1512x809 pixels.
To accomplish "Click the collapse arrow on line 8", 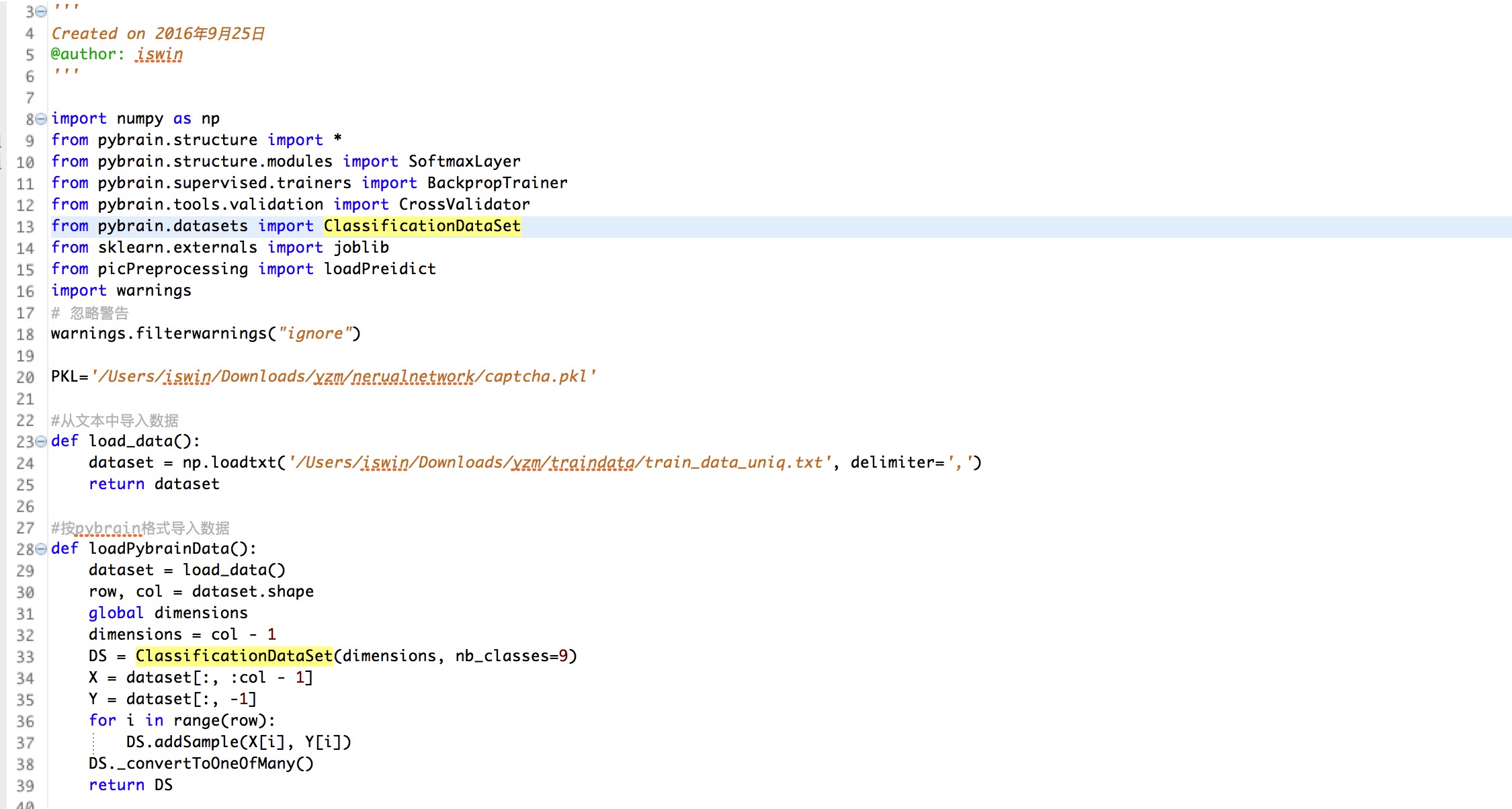I will pyautogui.click(x=39, y=119).
